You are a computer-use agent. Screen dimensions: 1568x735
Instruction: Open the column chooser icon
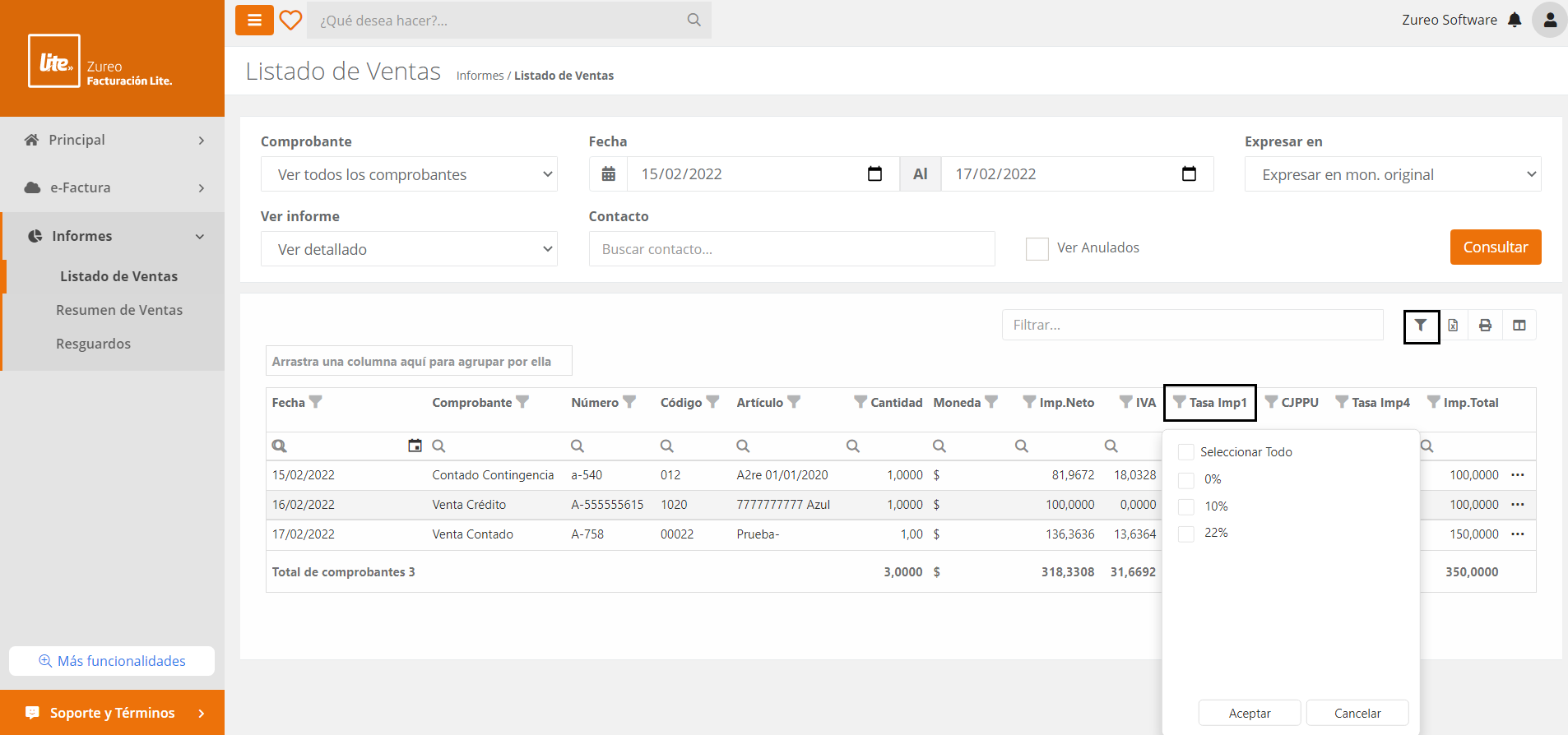pos(1519,326)
